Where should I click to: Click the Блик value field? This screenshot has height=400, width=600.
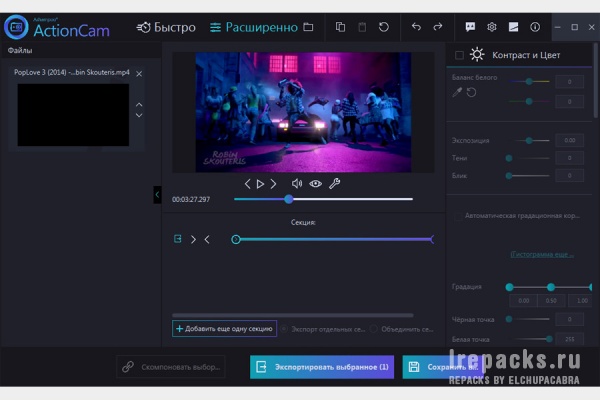(x=569, y=176)
